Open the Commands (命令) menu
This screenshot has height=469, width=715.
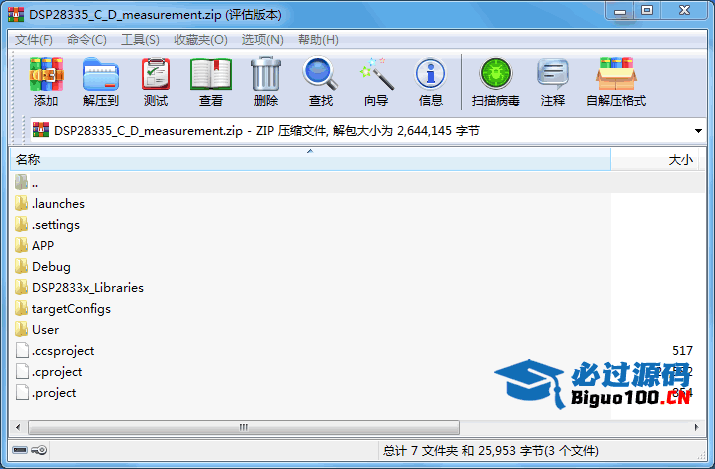pyautogui.click(x=87, y=40)
